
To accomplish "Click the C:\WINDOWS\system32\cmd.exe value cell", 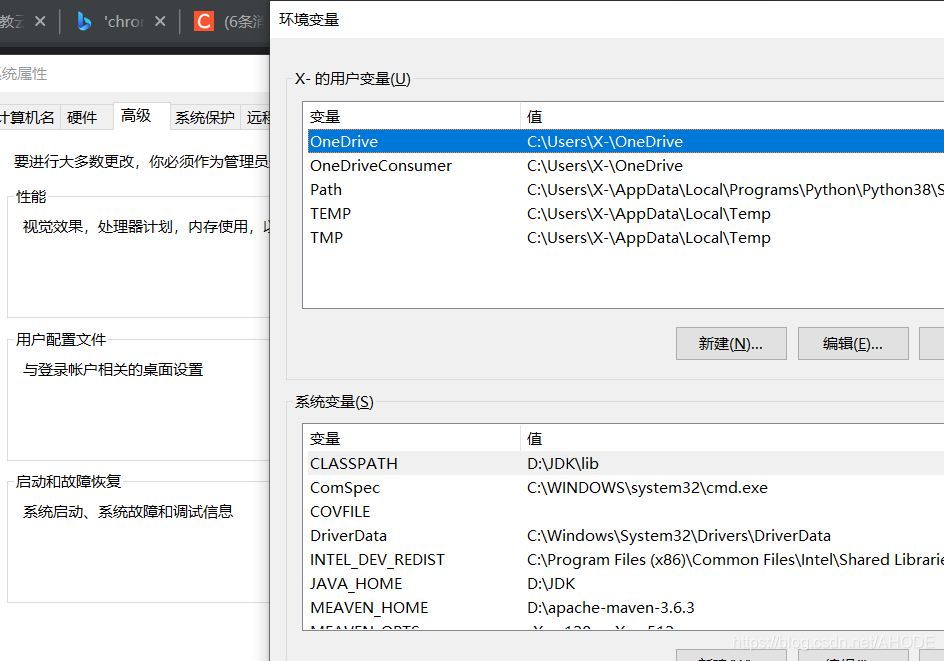I will pos(647,488).
